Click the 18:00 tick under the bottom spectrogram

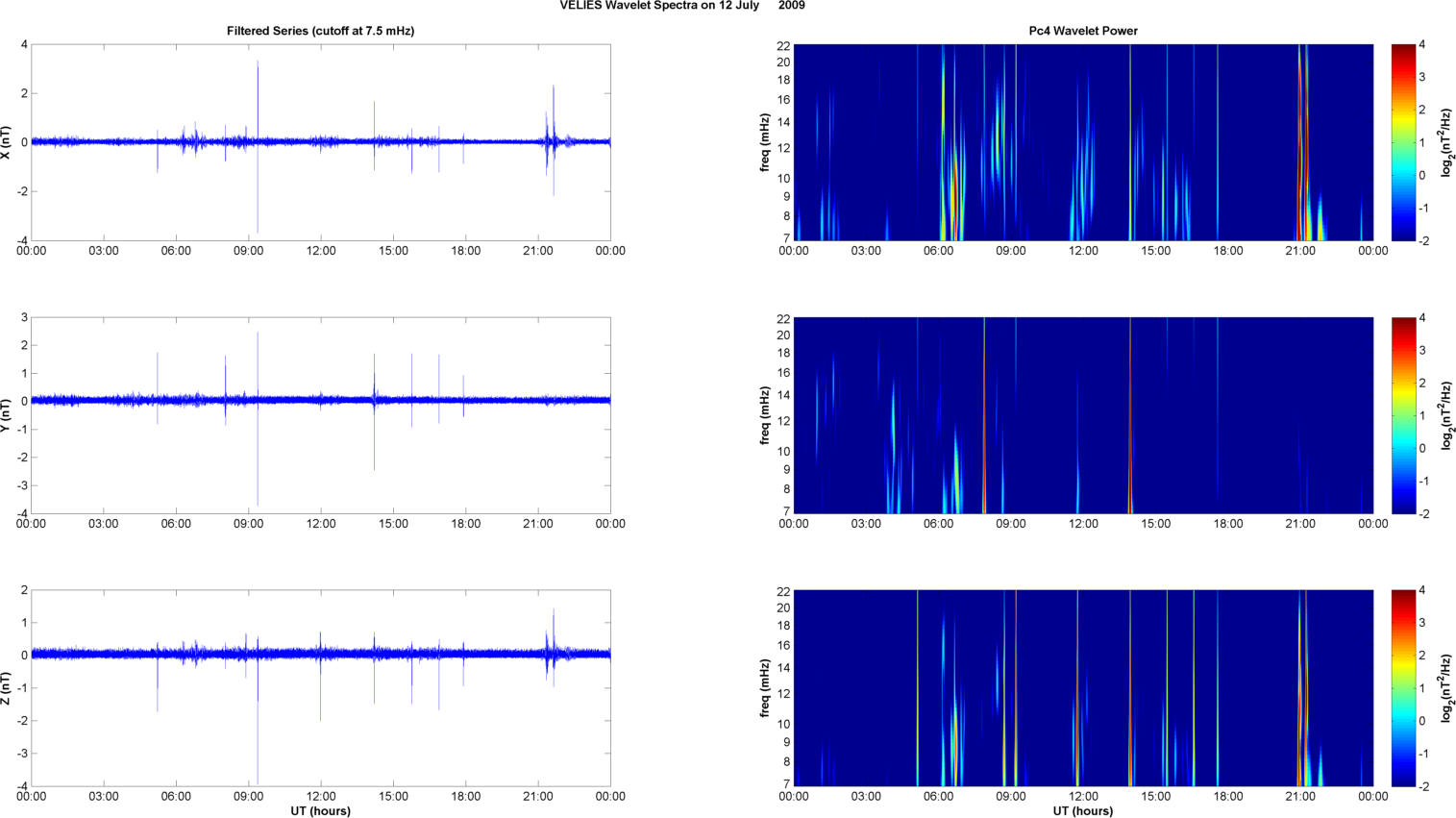click(x=1228, y=796)
